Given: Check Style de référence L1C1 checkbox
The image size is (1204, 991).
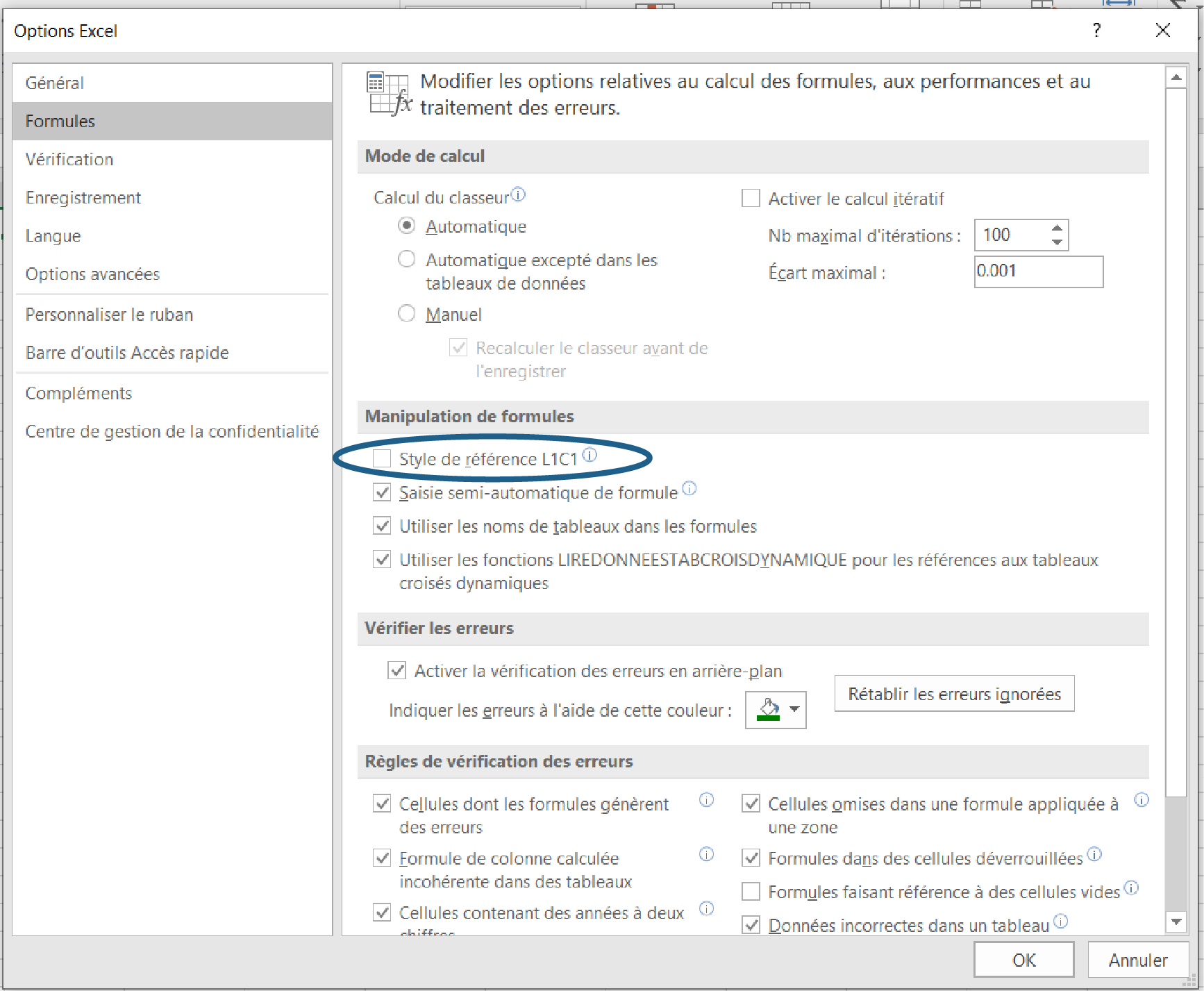Looking at the screenshot, I should tap(382, 458).
